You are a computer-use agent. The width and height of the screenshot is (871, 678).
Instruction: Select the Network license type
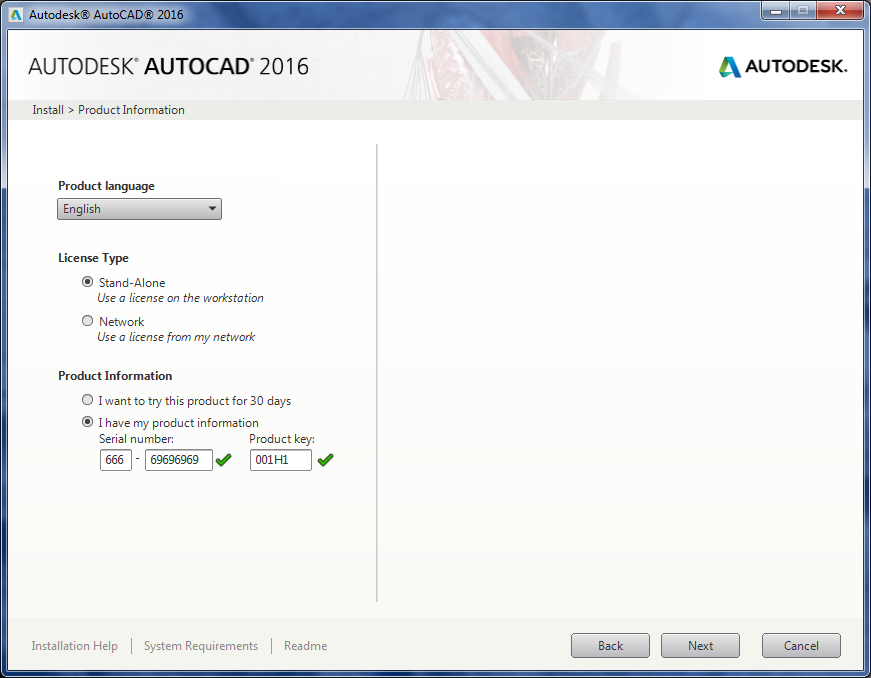click(87, 321)
